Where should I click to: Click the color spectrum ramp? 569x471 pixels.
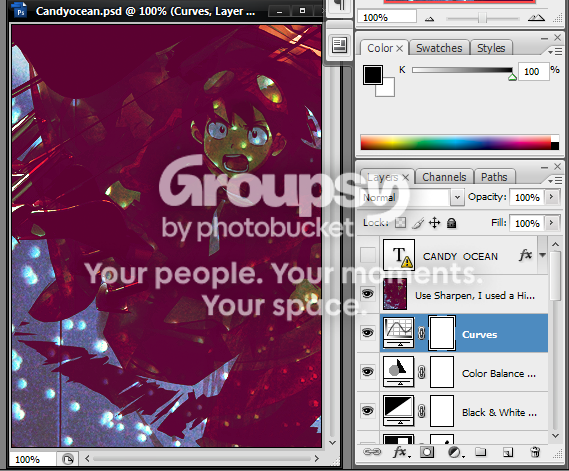click(x=459, y=142)
